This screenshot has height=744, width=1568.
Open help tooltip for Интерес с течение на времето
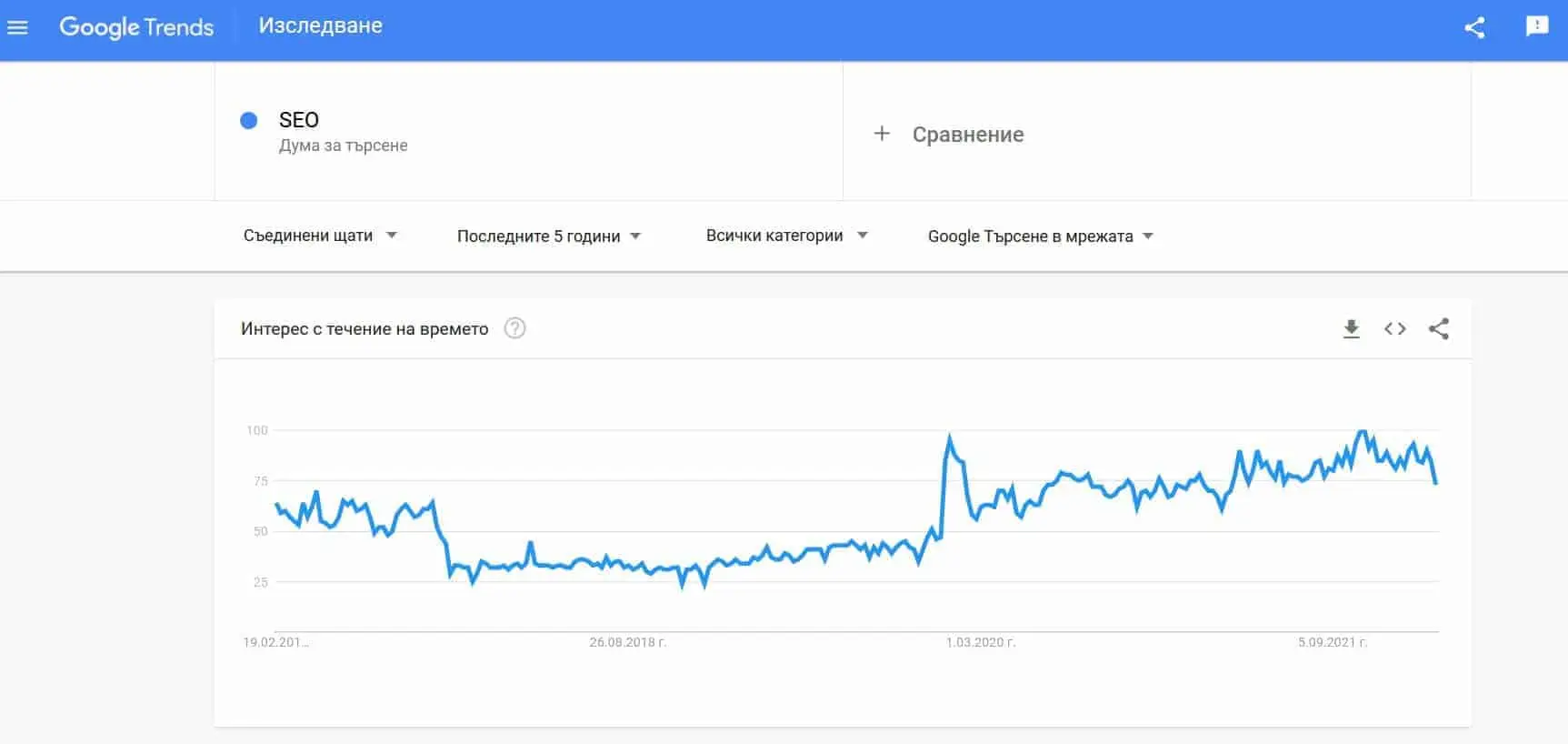(514, 328)
